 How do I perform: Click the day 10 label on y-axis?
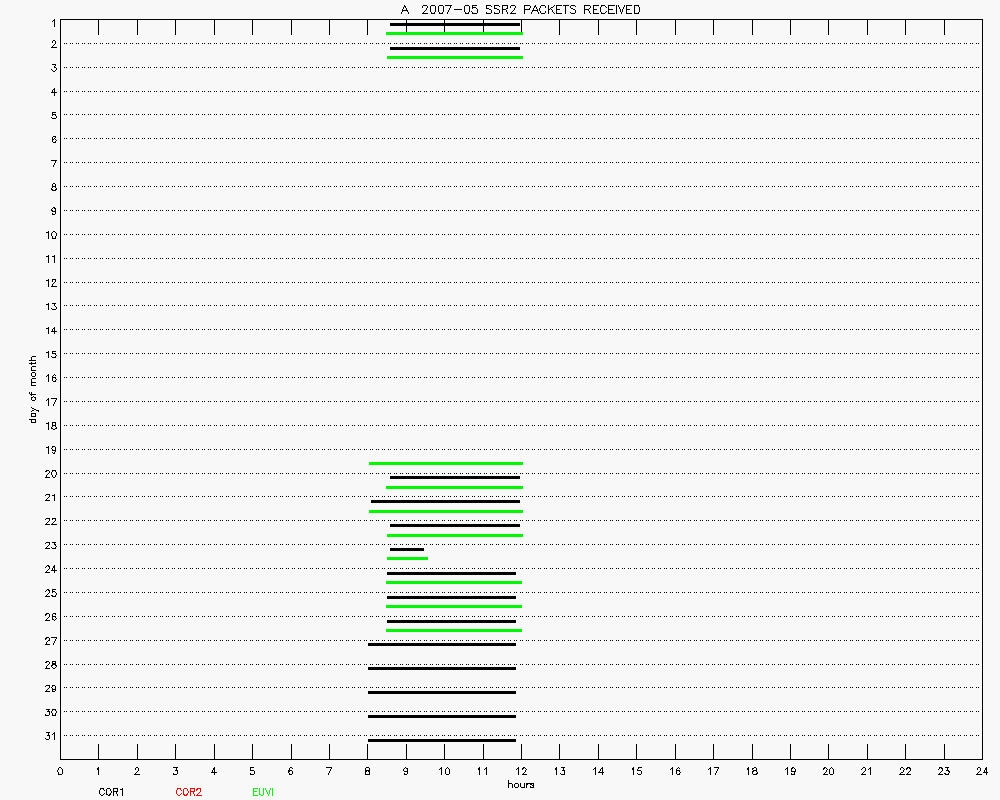pos(50,235)
